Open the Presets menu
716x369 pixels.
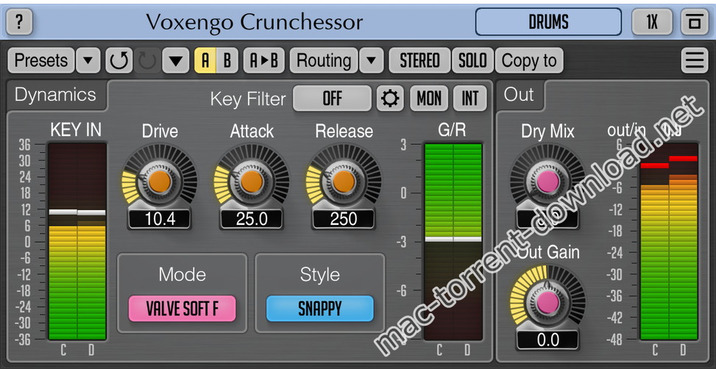[41, 60]
